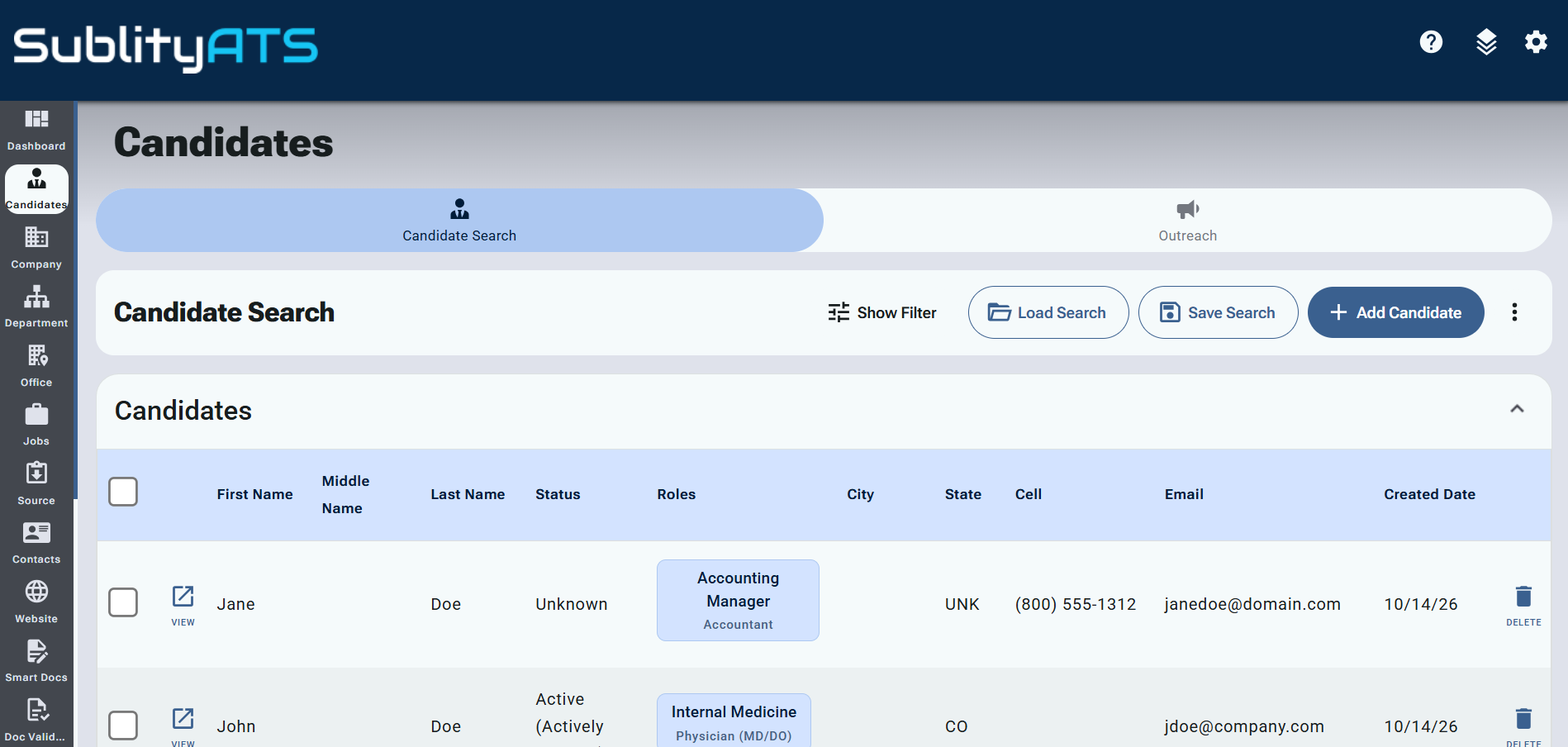Toggle the select-all checkbox in table header
This screenshot has width=1568, height=747.
[123, 492]
